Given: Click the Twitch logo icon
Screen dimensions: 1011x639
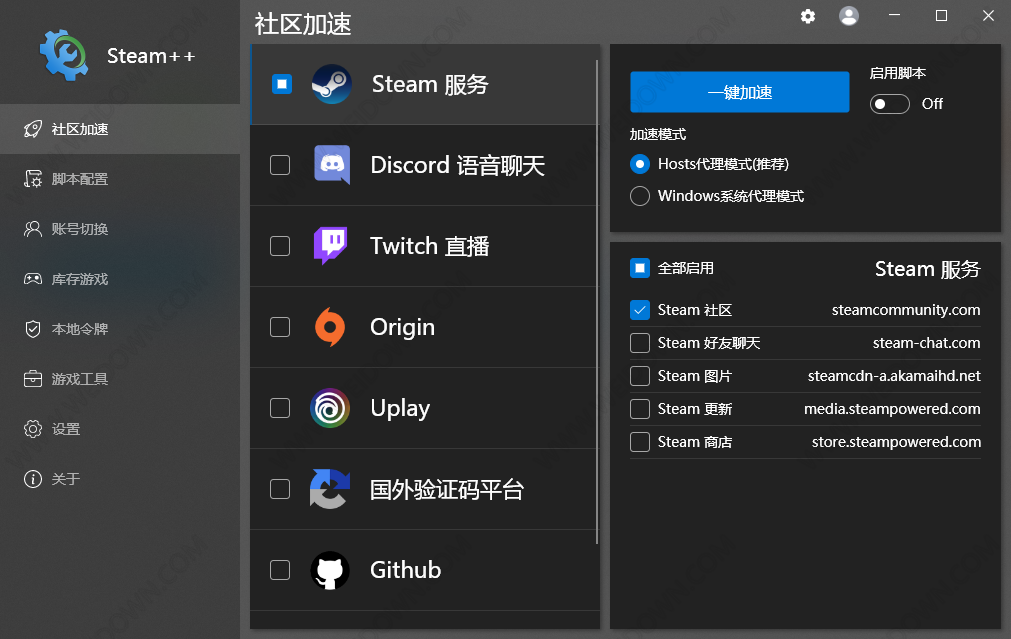Looking at the screenshot, I should [x=331, y=246].
